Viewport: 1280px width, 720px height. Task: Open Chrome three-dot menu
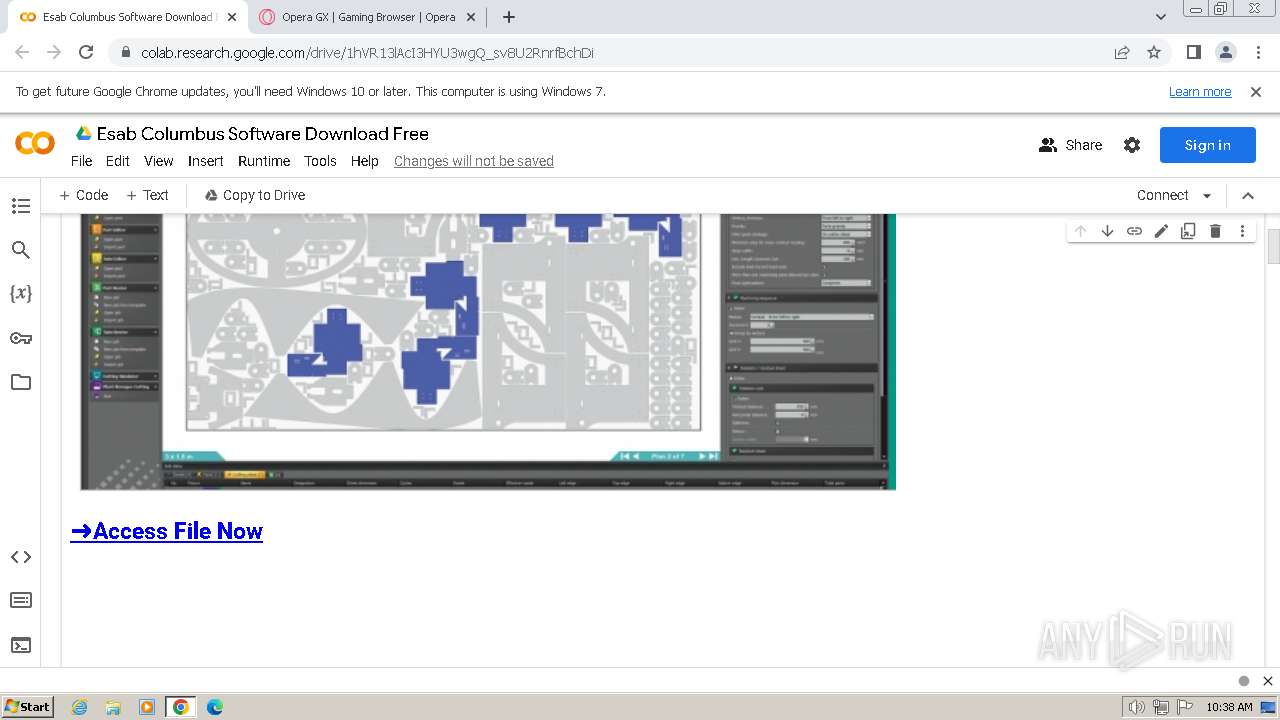1257,52
